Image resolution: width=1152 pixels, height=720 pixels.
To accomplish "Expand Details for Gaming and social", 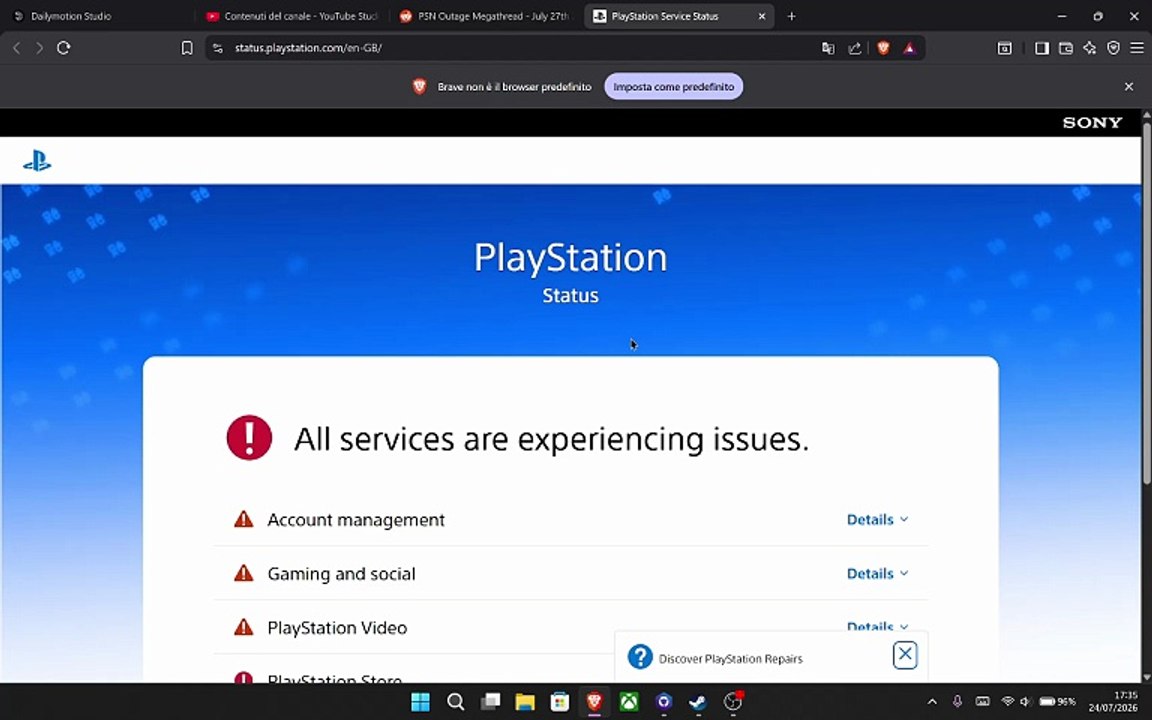I will tap(877, 574).
